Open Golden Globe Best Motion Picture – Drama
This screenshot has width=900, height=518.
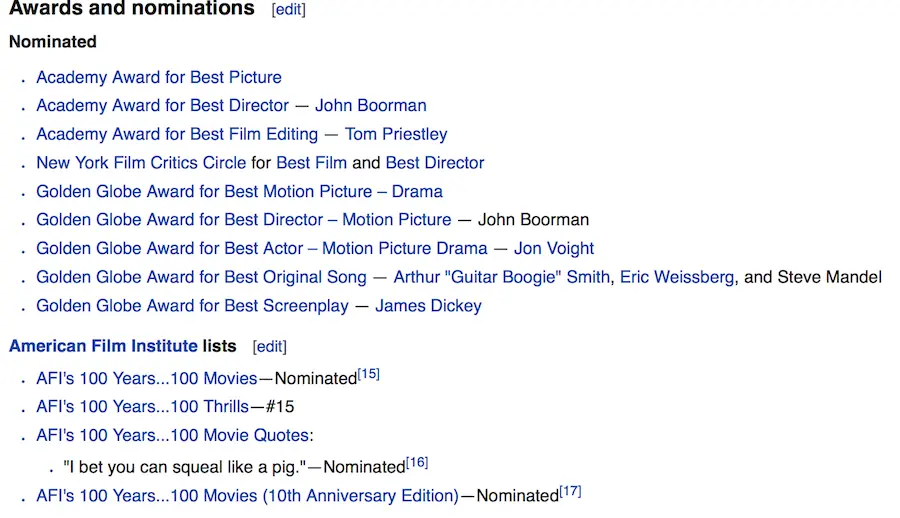(239, 191)
